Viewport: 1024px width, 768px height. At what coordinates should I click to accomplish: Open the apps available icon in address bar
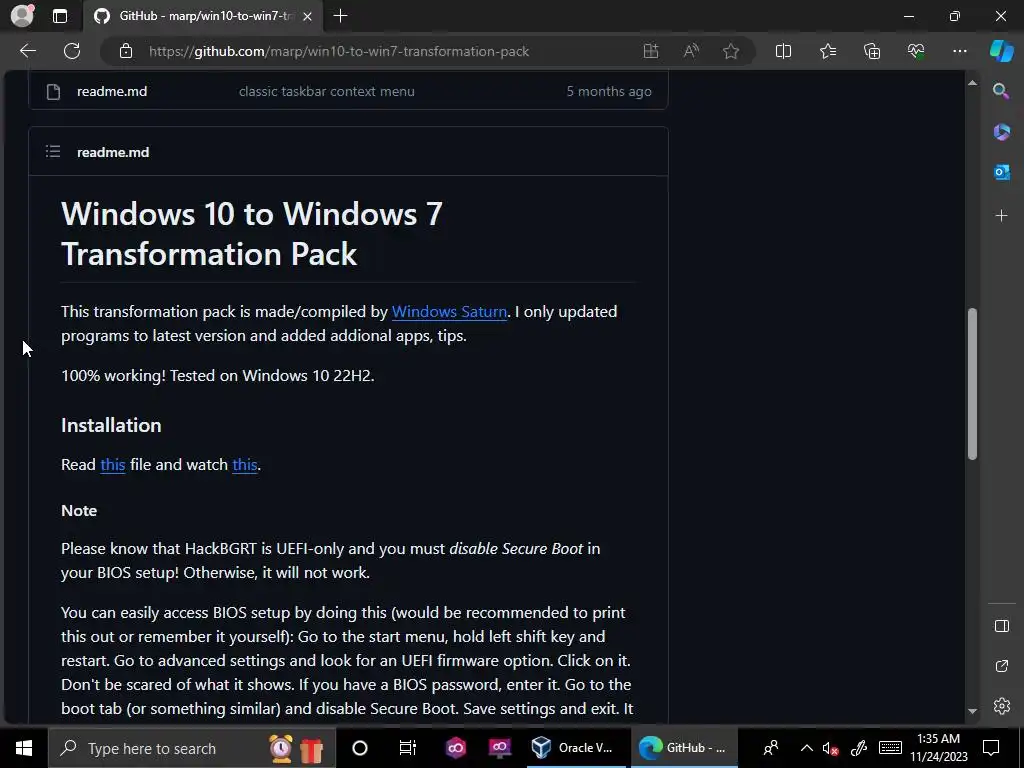[650, 51]
